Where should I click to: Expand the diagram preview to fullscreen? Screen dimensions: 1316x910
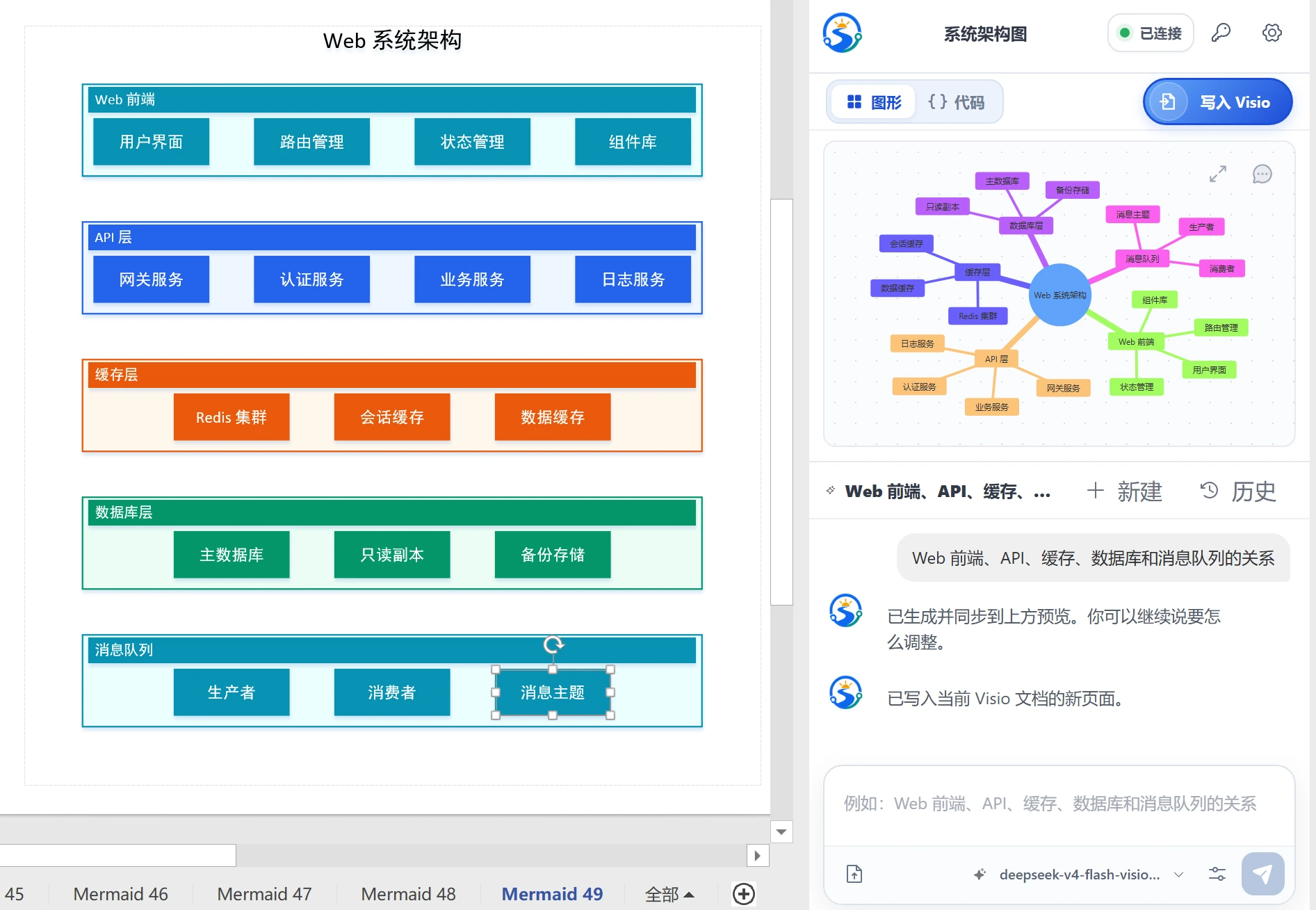pyautogui.click(x=1217, y=174)
